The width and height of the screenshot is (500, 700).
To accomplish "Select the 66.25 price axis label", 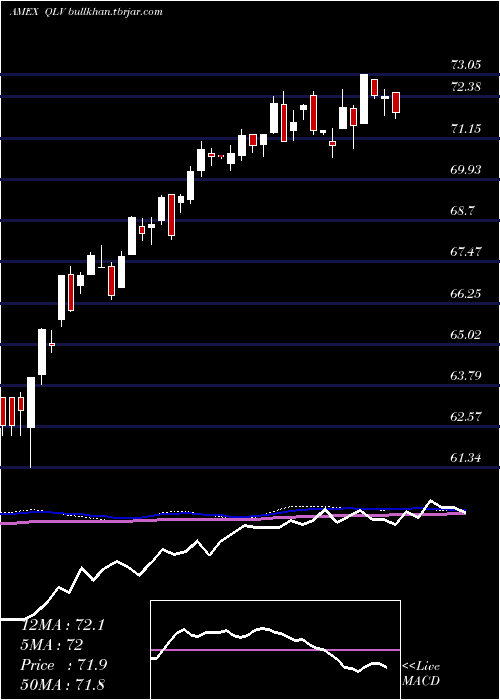I will [466, 294].
